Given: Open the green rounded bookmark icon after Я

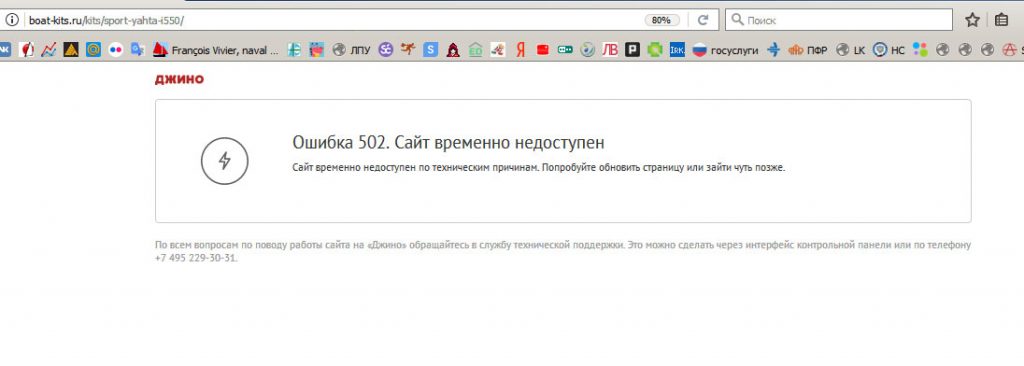Looking at the screenshot, I should pyautogui.click(x=565, y=49).
